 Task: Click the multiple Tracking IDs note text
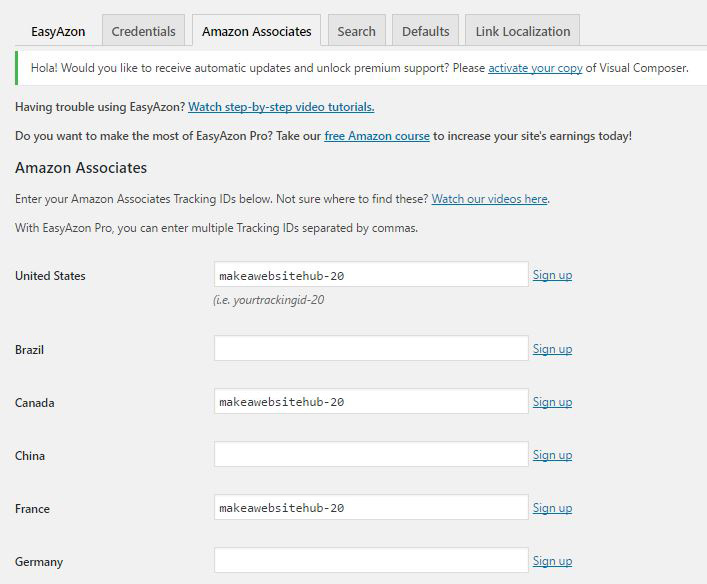[216, 228]
